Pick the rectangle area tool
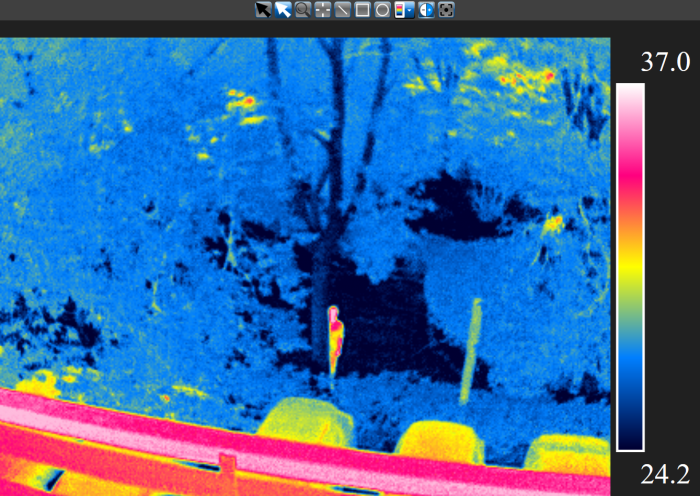The image size is (700, 496). point(363,10)
